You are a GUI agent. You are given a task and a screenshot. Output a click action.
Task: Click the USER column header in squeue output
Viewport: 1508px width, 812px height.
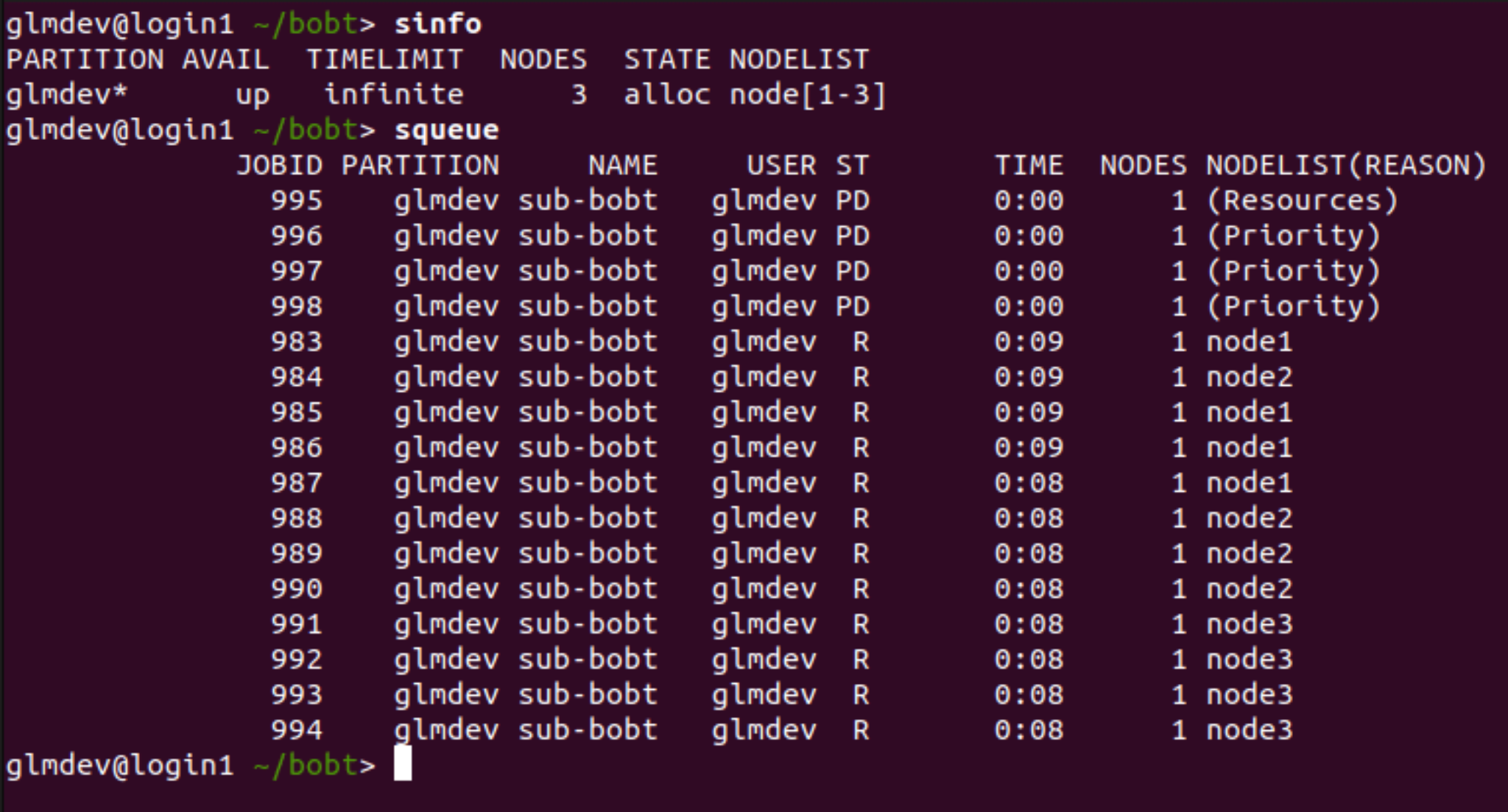[x=782, y=165]
